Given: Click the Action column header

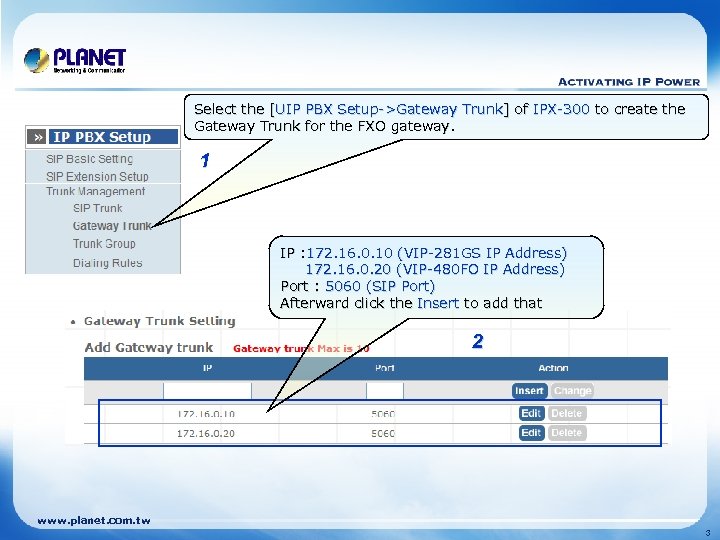Looking at the screenshot, I should click(x=553, y=368).
